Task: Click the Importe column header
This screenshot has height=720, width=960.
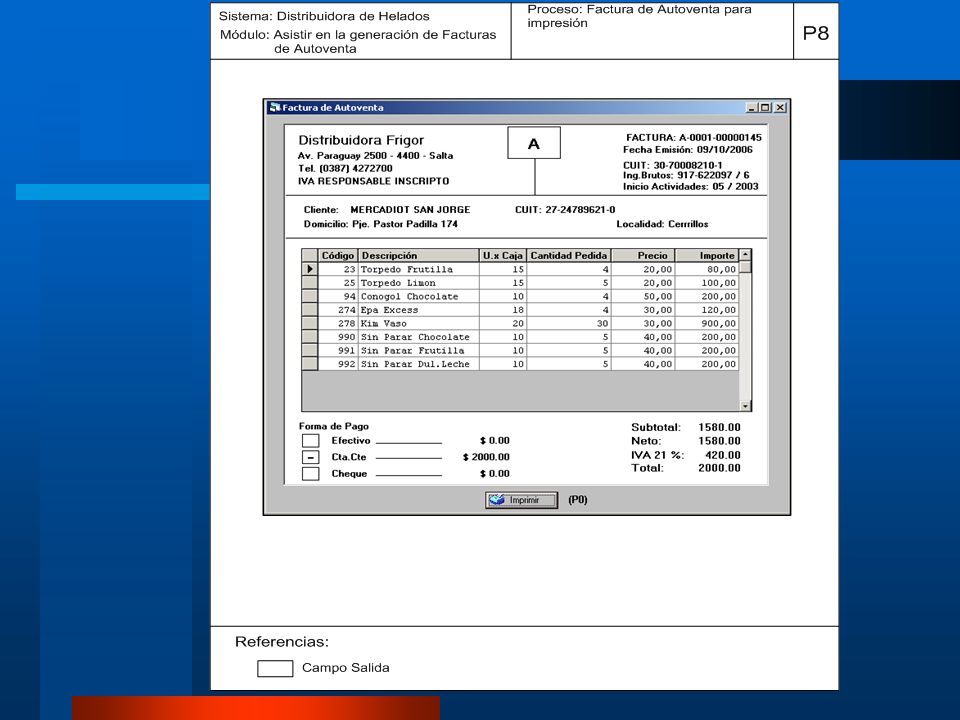Action: pyautogui.click(x=707, y=255)
